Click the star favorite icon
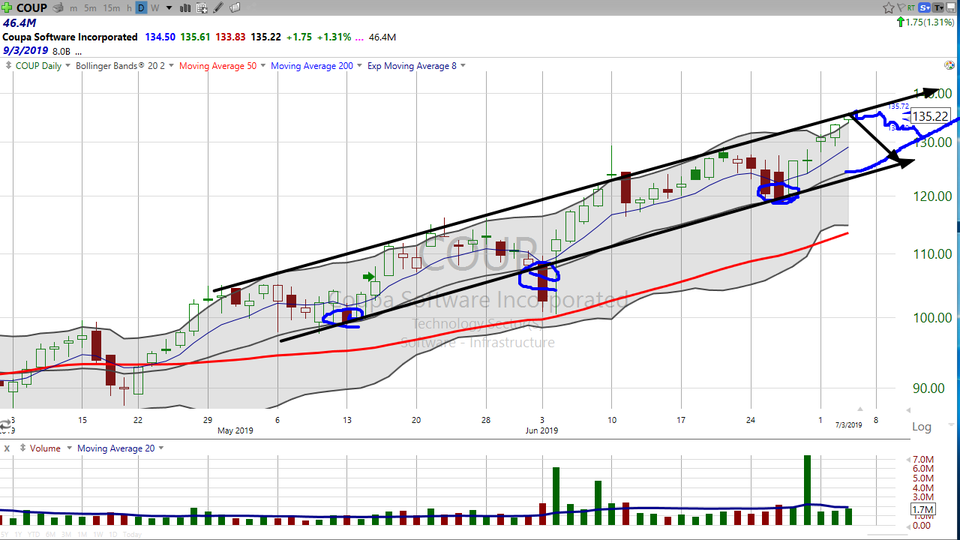Viewport: 960px width, 540px height. pyautogui.click(x=888, y=8)
